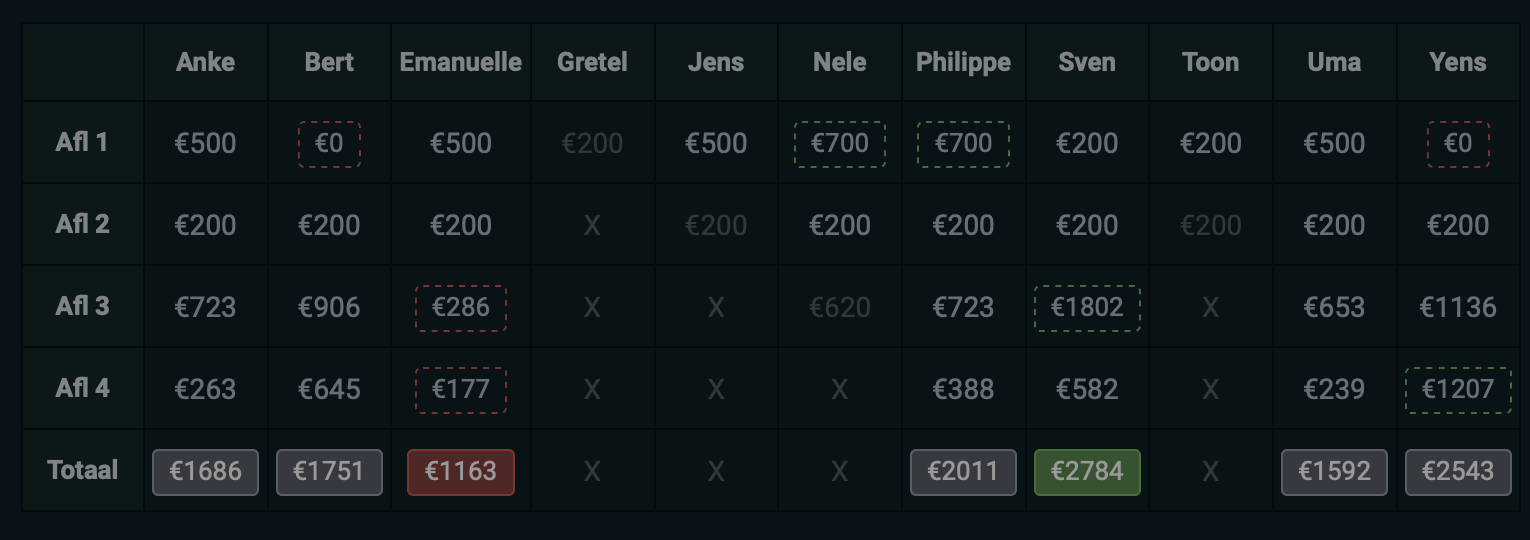
Task: Select the Totaal row label
Action: coord(82,470)
